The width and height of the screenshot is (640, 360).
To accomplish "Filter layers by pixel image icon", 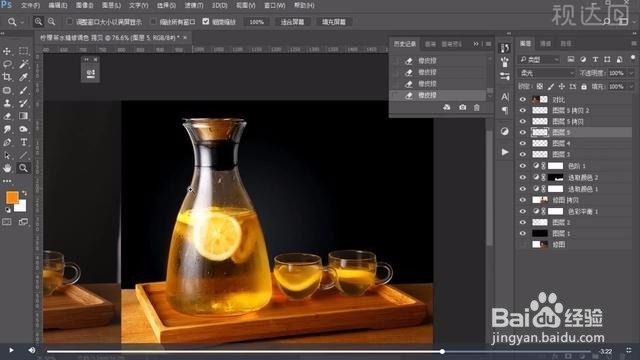I will click(x=571, y=60).
